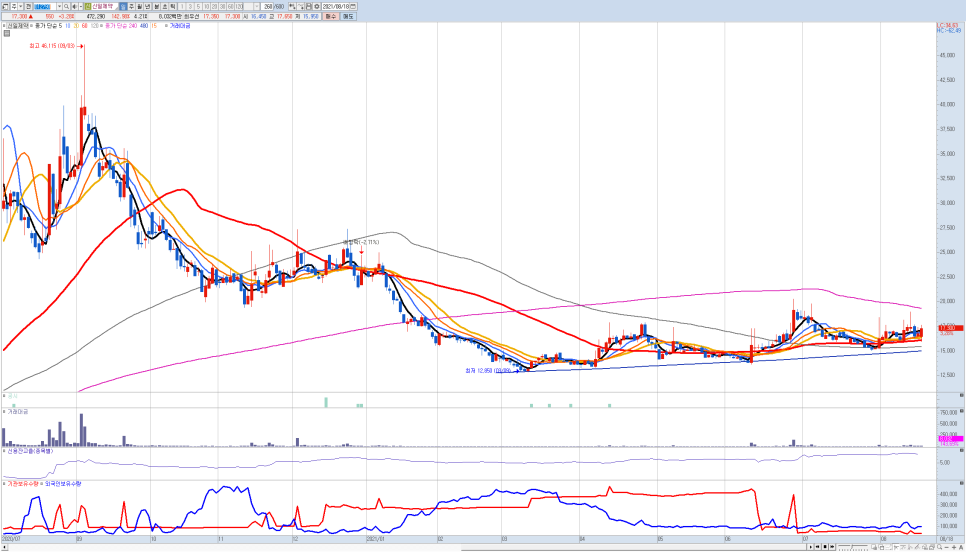The height and width of the screenshot is (552, 966).
Task: Click the 종가 단순 240 legend label
Action: tap(121, 26)
